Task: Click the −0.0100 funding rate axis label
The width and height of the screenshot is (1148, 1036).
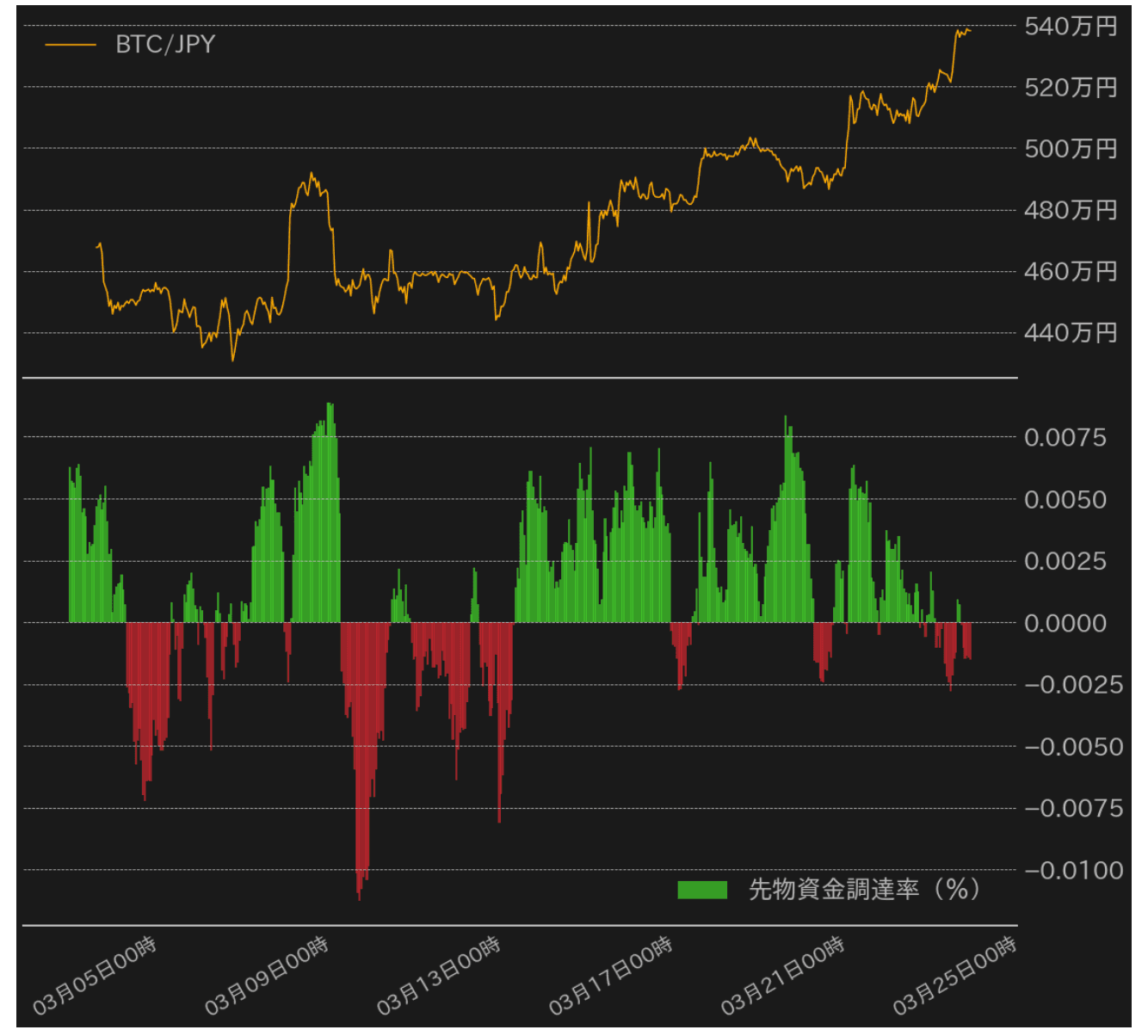Action: click(x=1073, y=871)
